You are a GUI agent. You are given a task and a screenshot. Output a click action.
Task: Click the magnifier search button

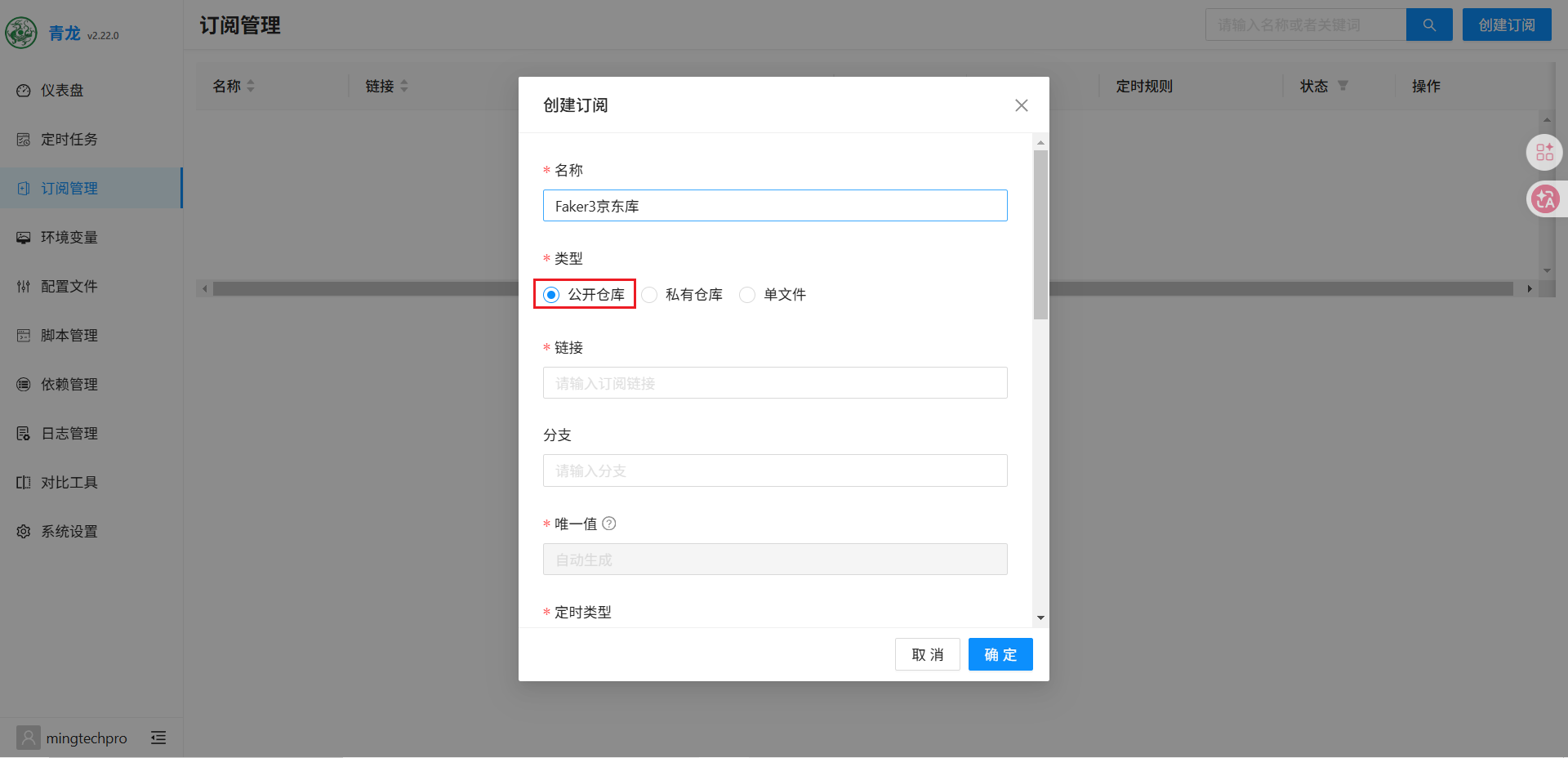pyautogui.click(x=1429, y=25)
